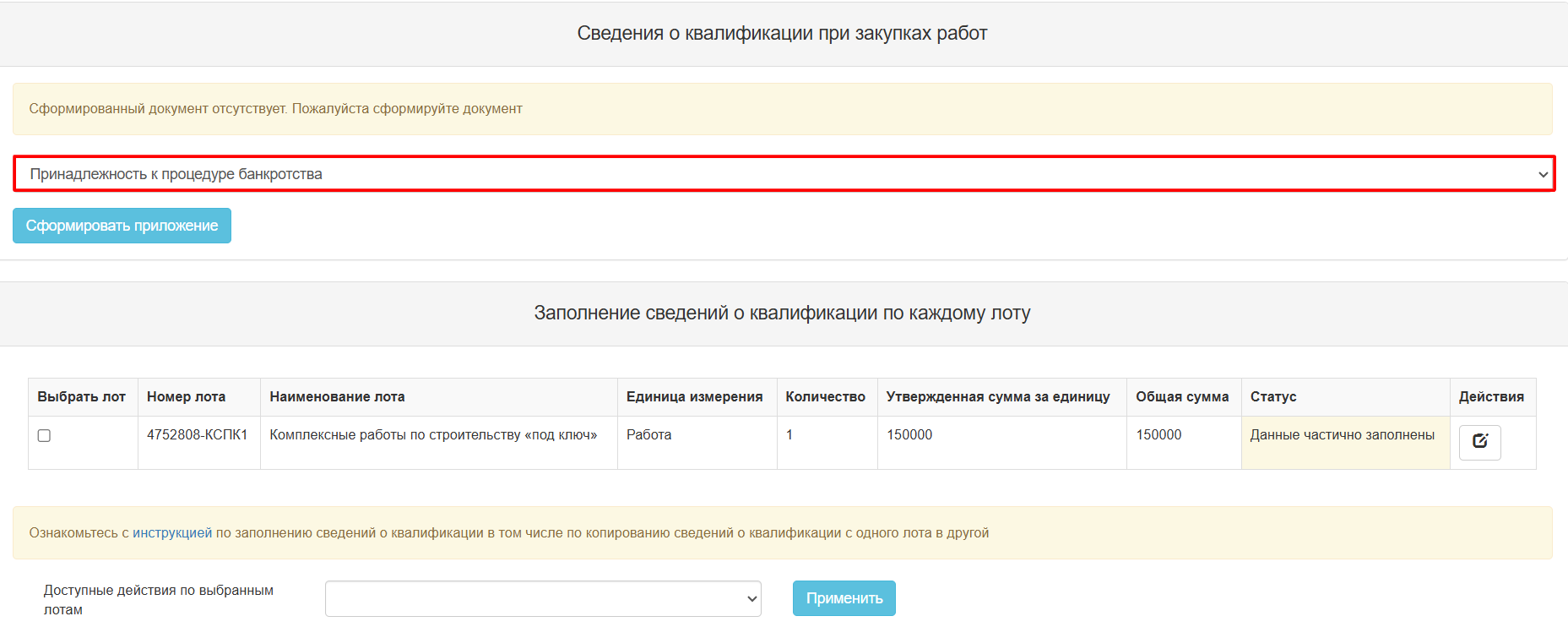1568x638 pixels.
Task: Click the Количество column header
Action: click(825, 397)
